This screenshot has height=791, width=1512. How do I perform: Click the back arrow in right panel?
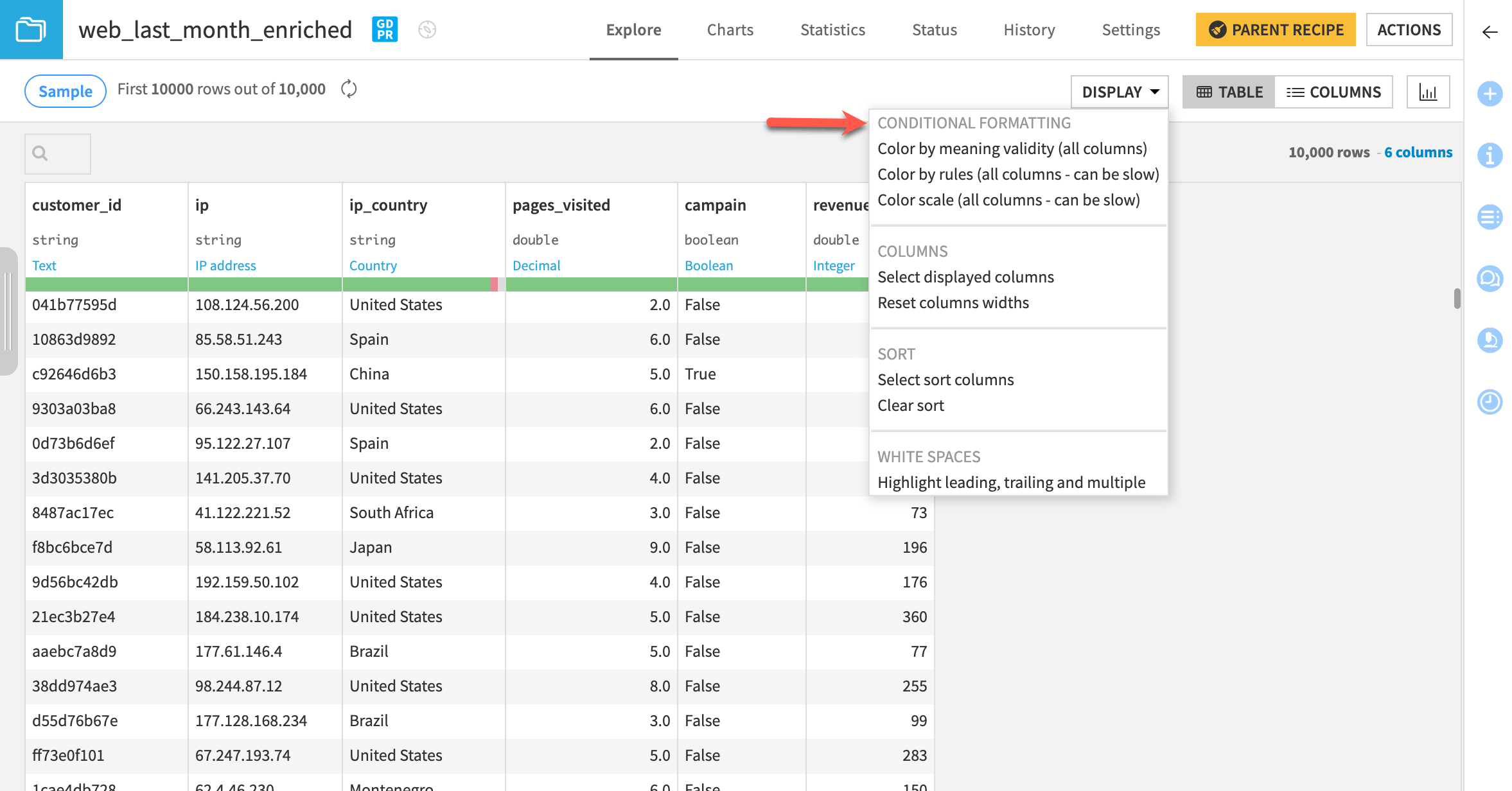(x=1490, y=31)
